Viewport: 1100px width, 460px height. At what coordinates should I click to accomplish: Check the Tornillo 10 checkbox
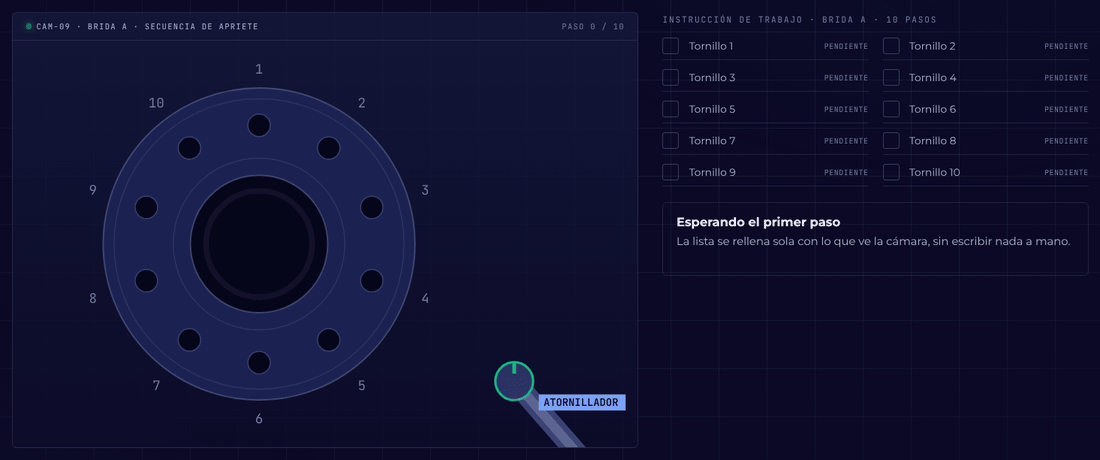[x=891, y=172]
